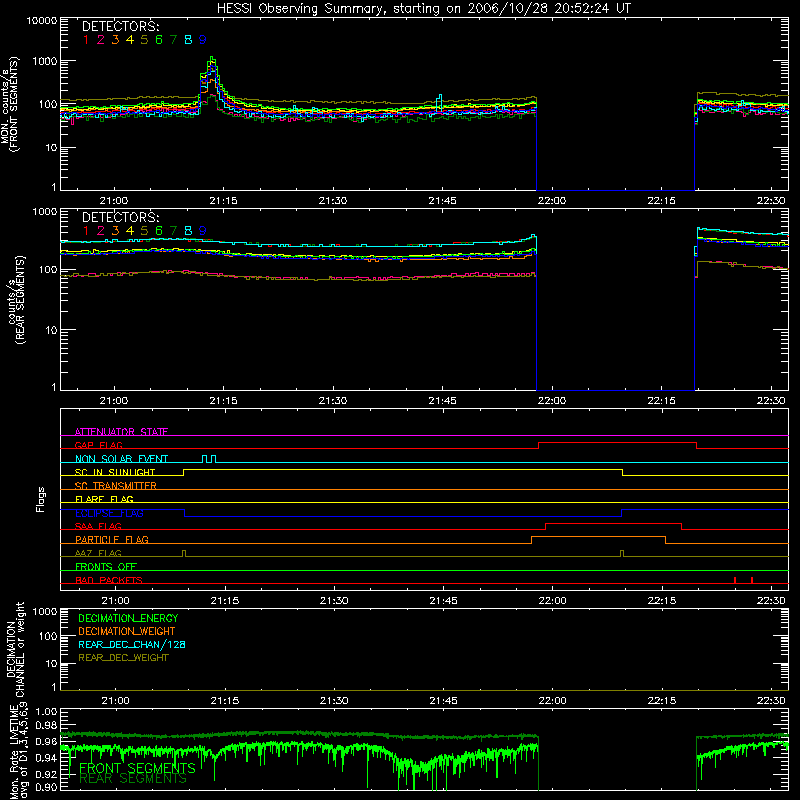Select detector 6 in front segments legend
Screen dimensions: 800x800
159,40
